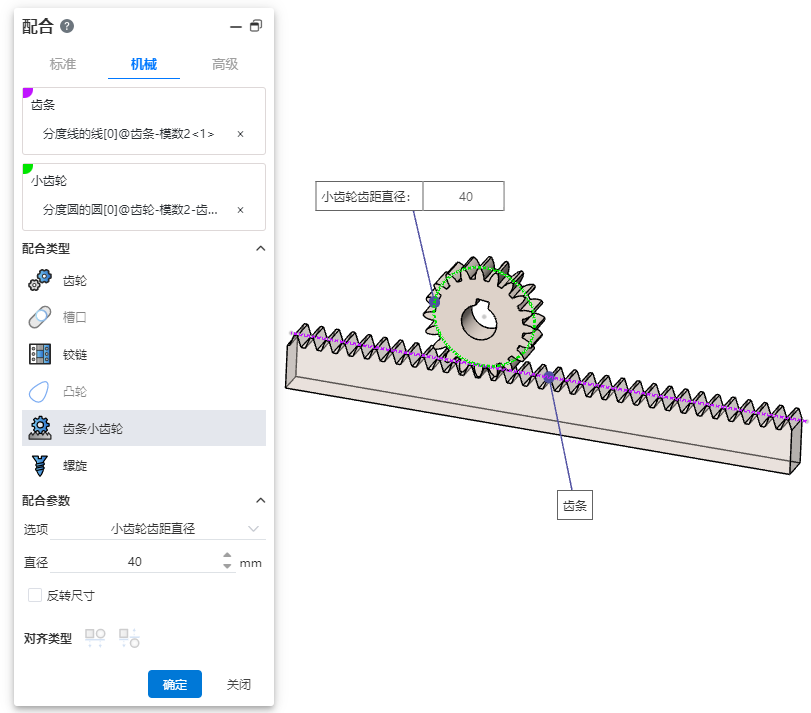
Task: Collapse the 配合参数 section
Action: (260, 500)
